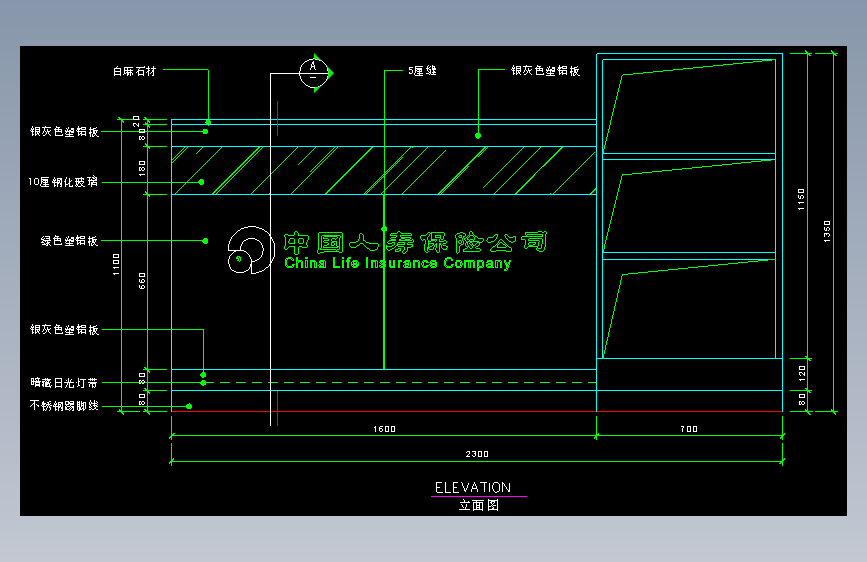The width and height of the screenshot is (867, 562).
Task: Click the middle shelf compartment of the cabinet
Action: tap(689, 206)
